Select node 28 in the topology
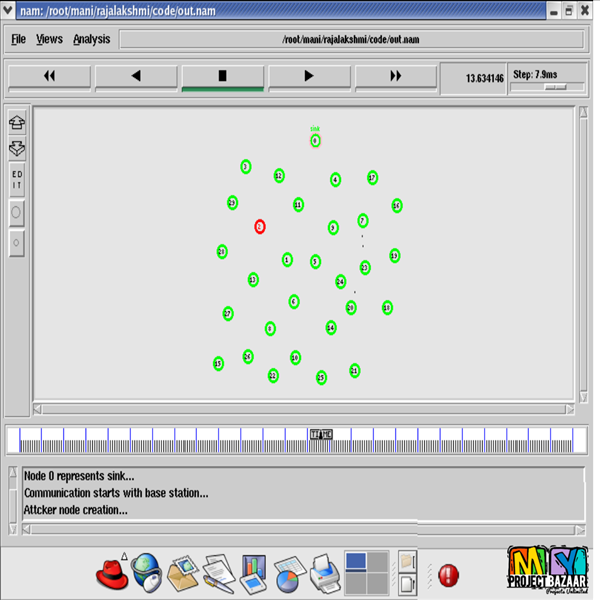Viewport: 600px width, 600px height. 222,251
